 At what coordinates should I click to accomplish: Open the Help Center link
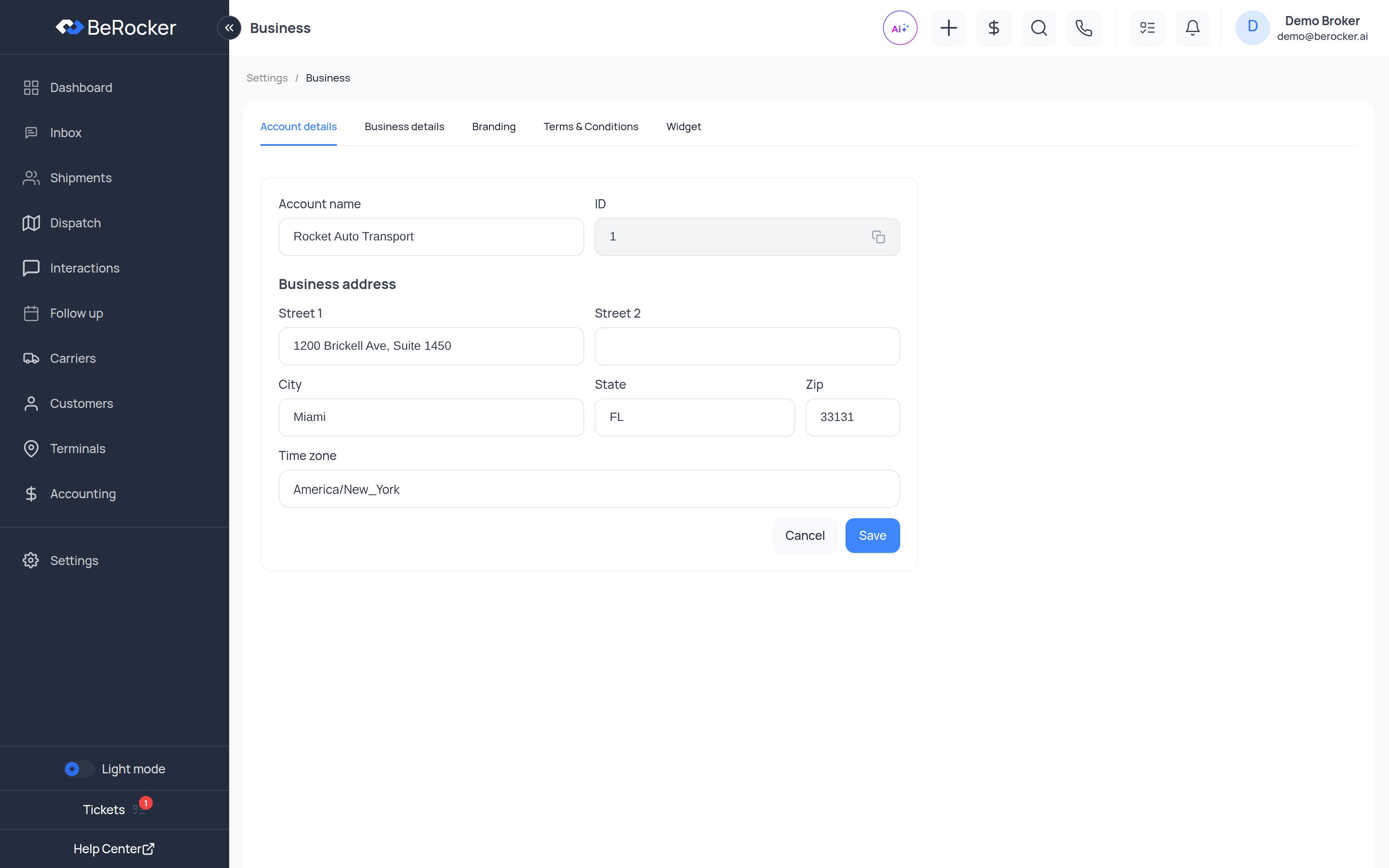[114, 848]
